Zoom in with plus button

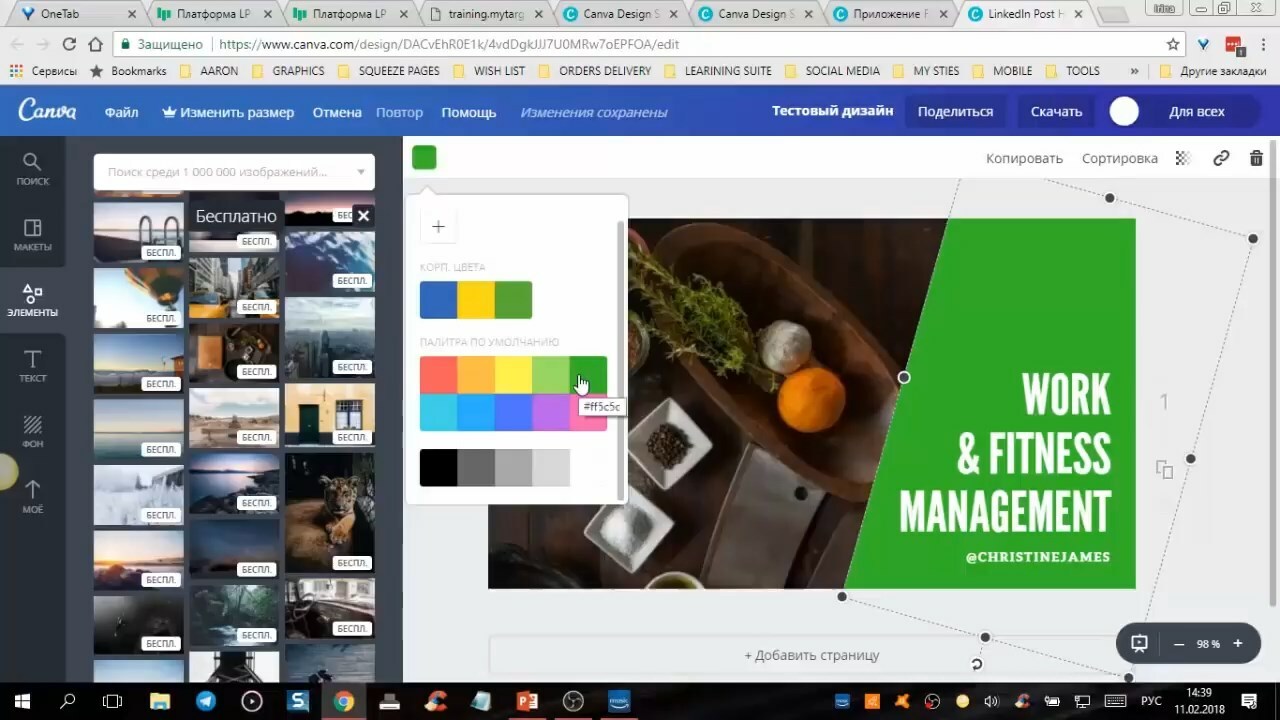point(1238,644)
